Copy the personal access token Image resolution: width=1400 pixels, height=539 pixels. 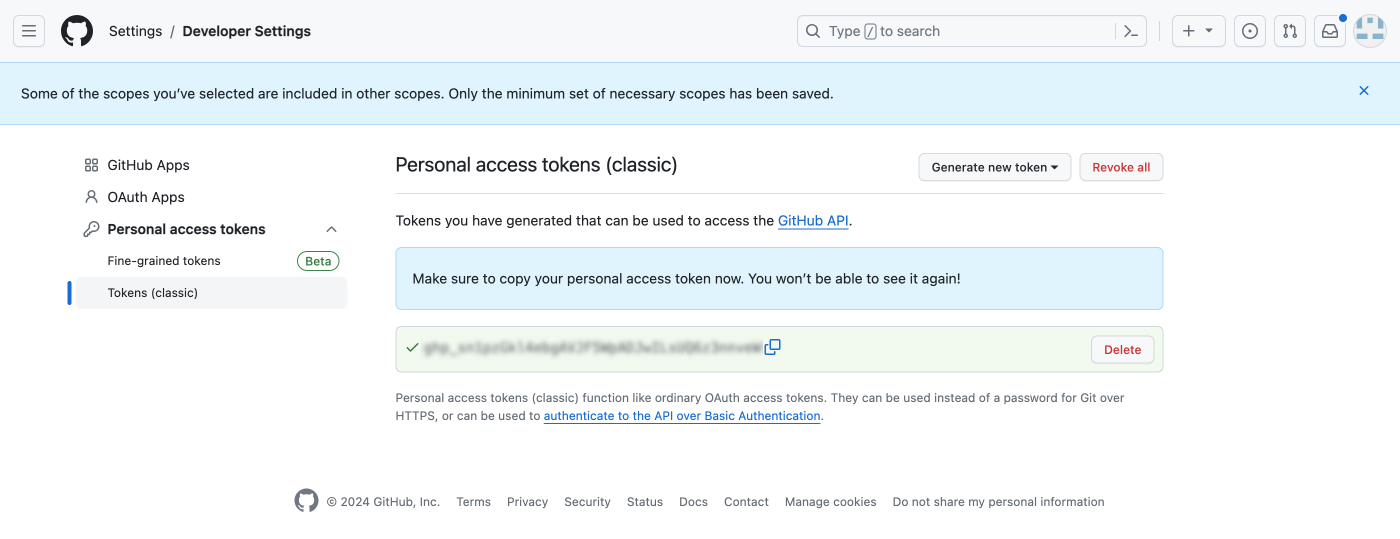click(773, 348)
